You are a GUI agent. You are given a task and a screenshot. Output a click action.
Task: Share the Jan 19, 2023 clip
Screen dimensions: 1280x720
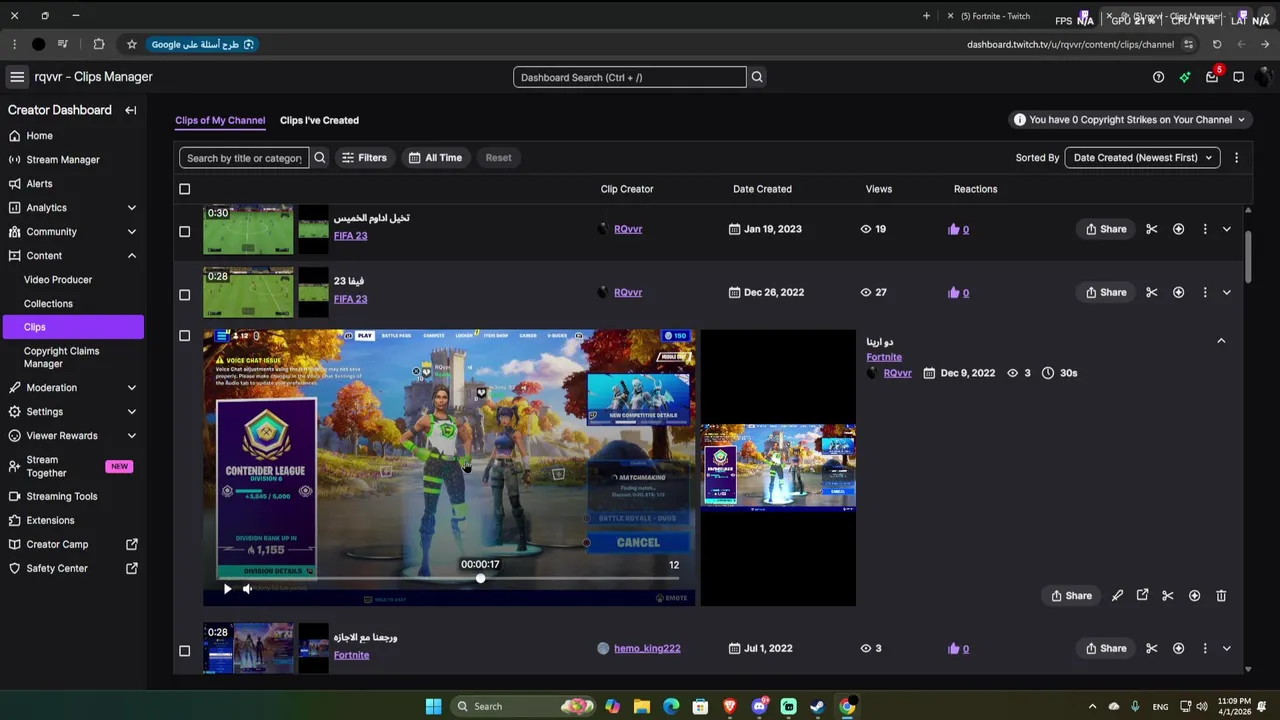pyautogui.click(x=1105, y=229)
